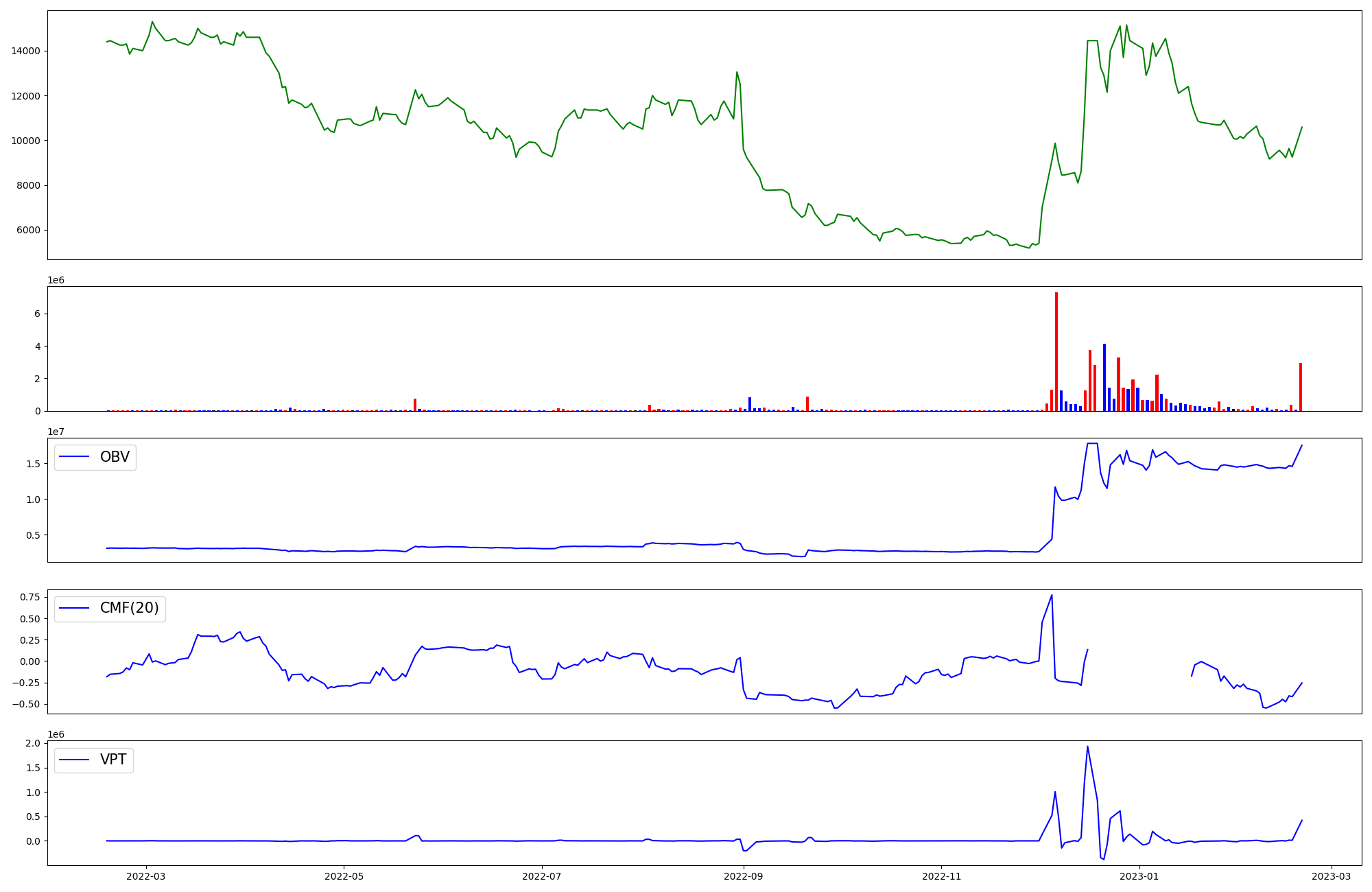1372x892 pixels.
Task: Click the 2023-03 x-axis date label
Action: tap(1332, 876)
